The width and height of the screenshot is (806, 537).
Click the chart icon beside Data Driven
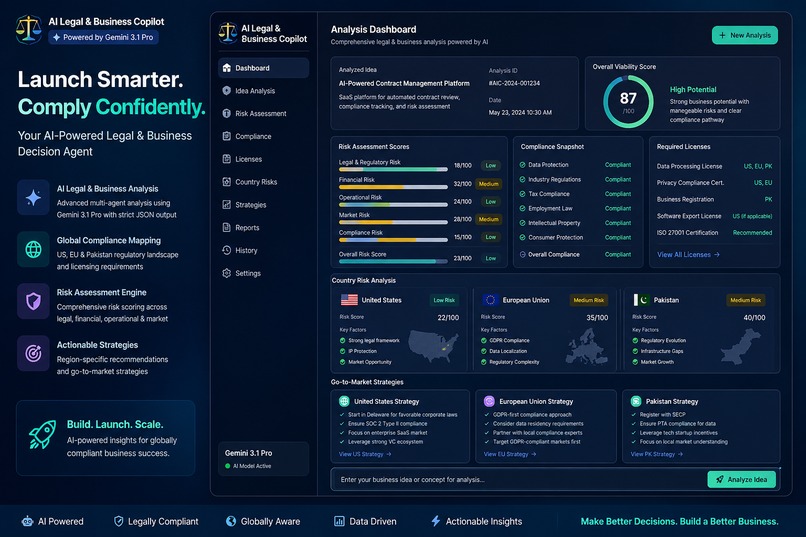[x=339, y=521]
